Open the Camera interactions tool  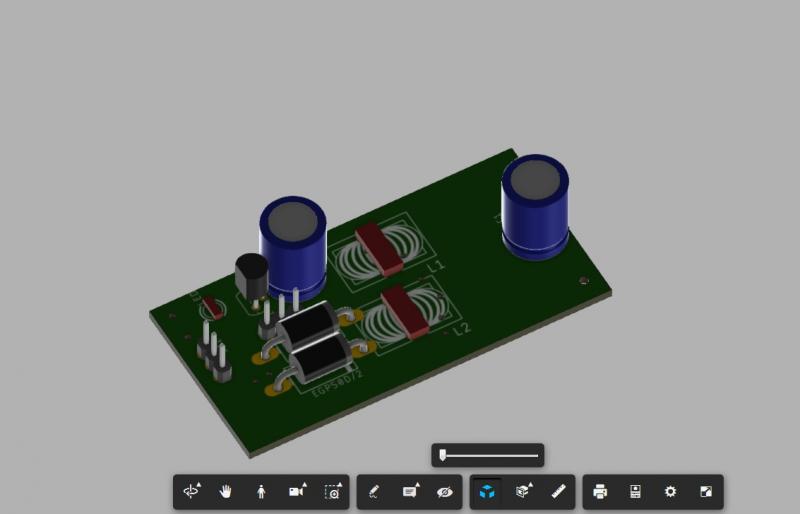(297, 491)
